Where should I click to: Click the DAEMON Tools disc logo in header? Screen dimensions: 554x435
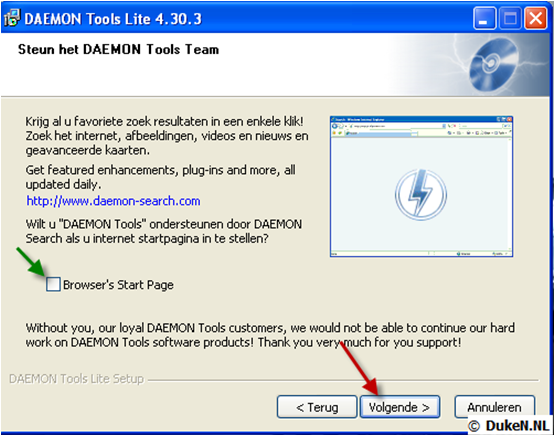494,64
